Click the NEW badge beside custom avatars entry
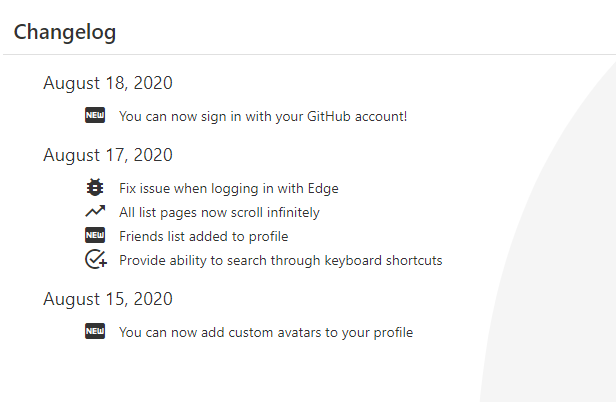 point(95,332)
